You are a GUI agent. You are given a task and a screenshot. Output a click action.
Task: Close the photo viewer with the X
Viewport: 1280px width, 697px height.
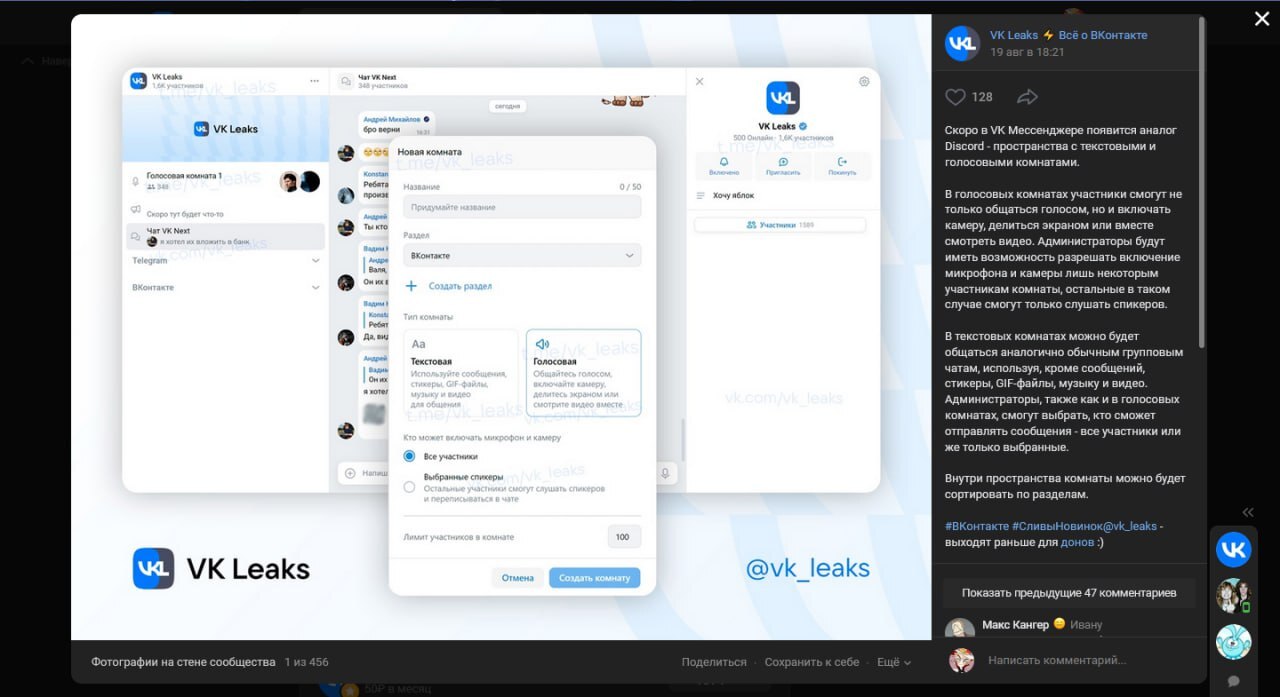click(x=1262, y=19)
